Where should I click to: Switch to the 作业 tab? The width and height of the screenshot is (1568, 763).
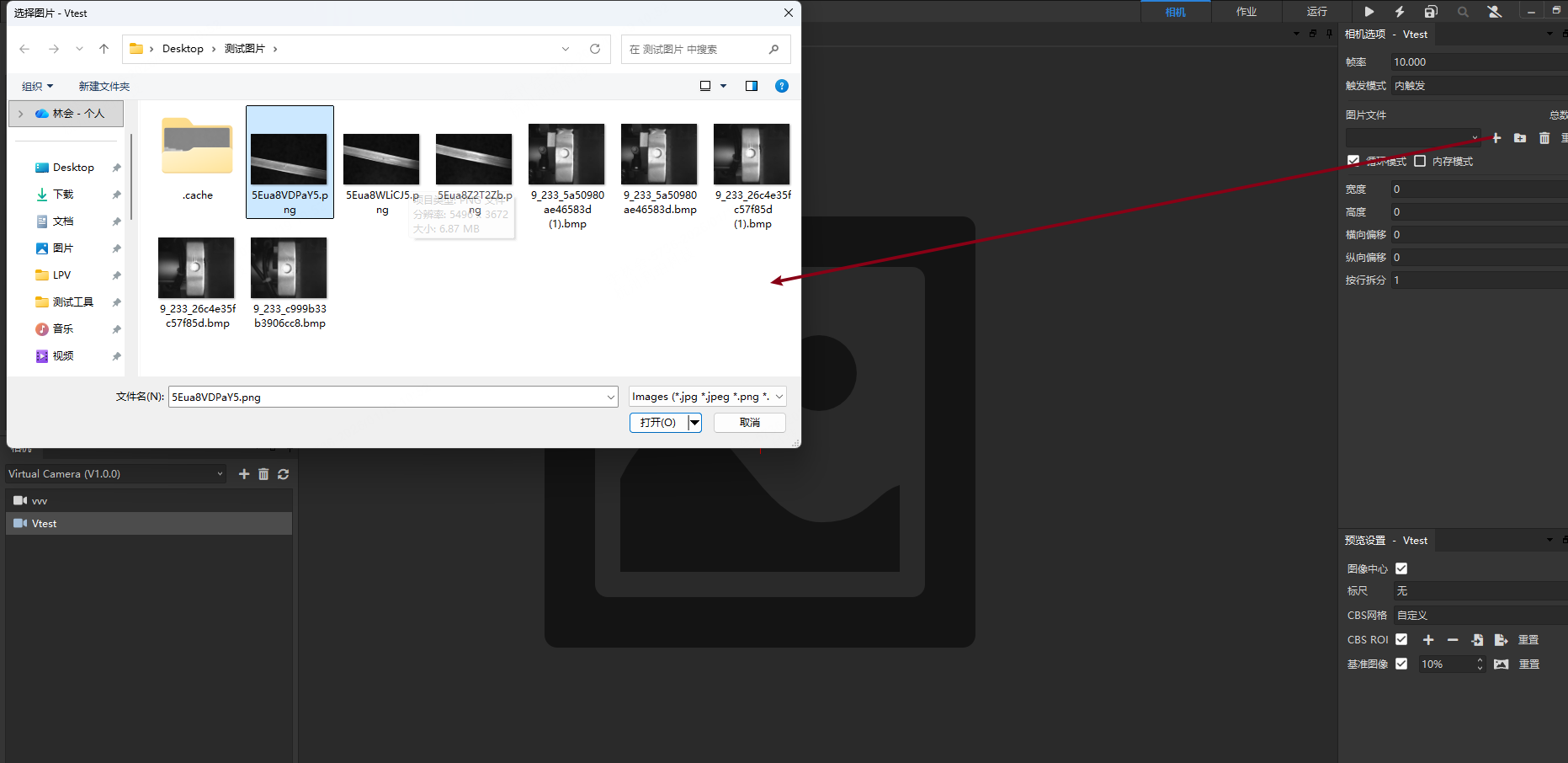[1246, 12]
